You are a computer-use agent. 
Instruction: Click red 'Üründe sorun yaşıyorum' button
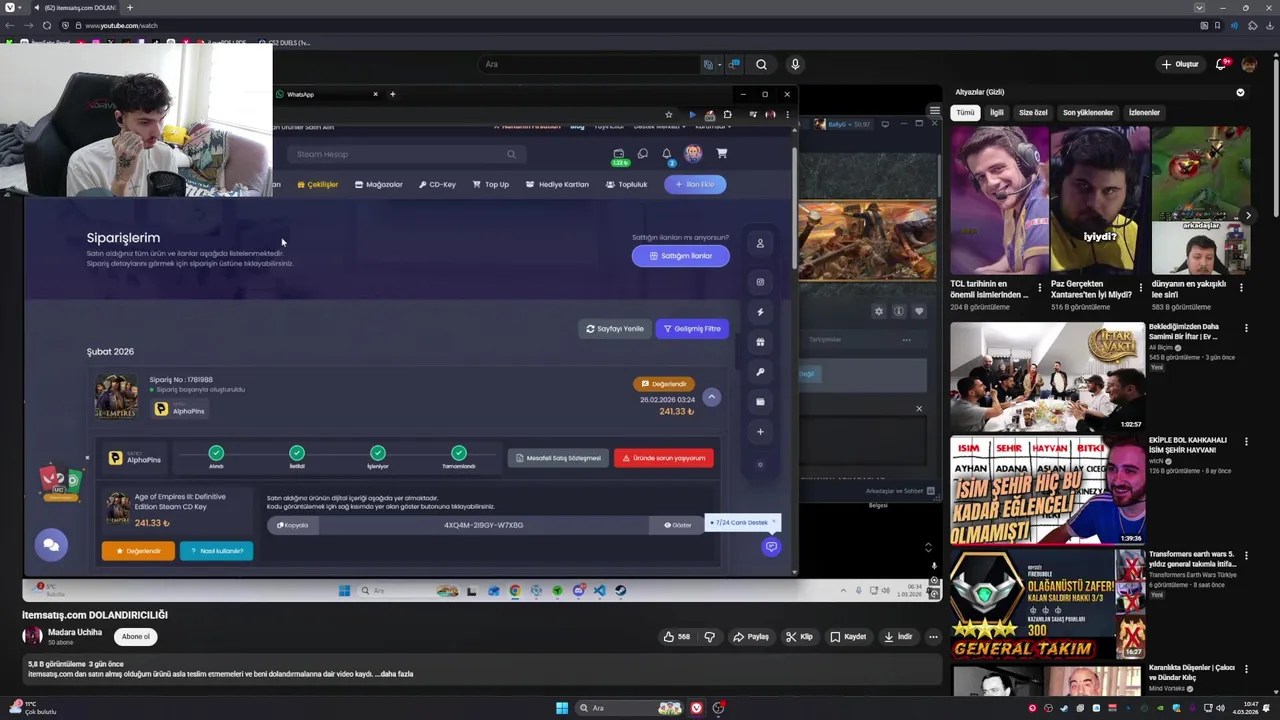pos(664,458)
